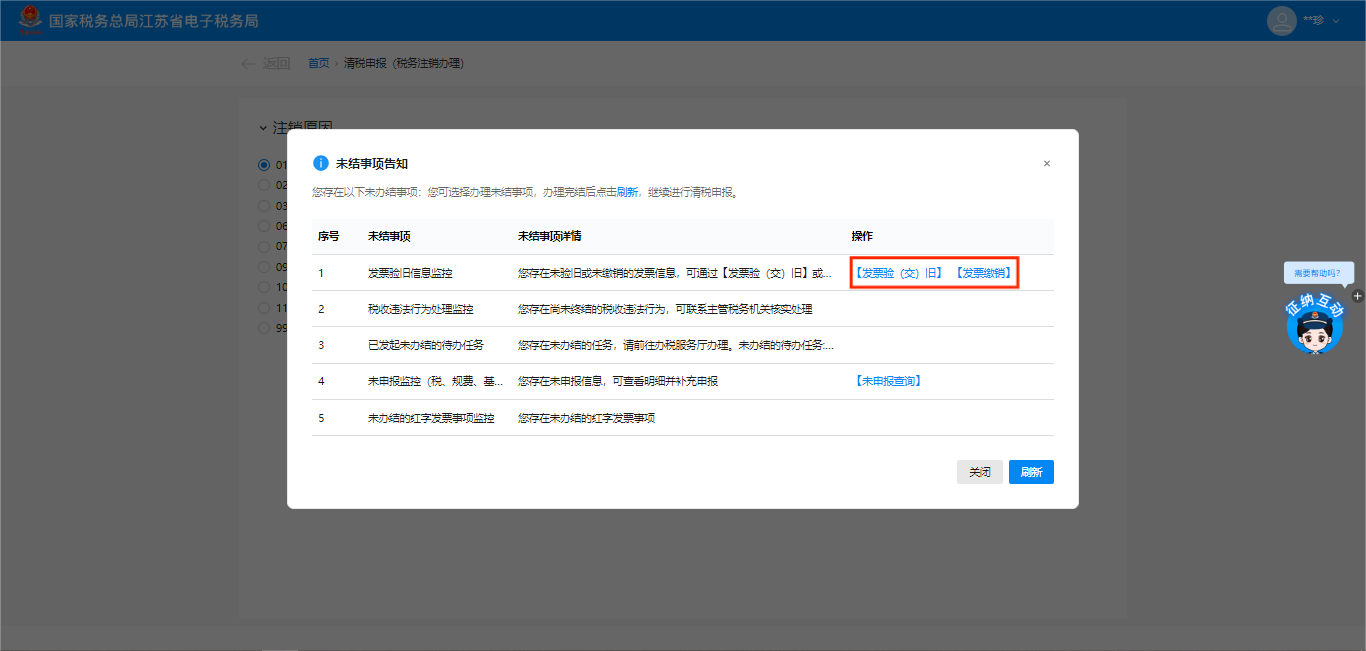Click the plus icon beside the assistant
Viewport: 1366px width, 651px height.
[x=1357, y=296]
